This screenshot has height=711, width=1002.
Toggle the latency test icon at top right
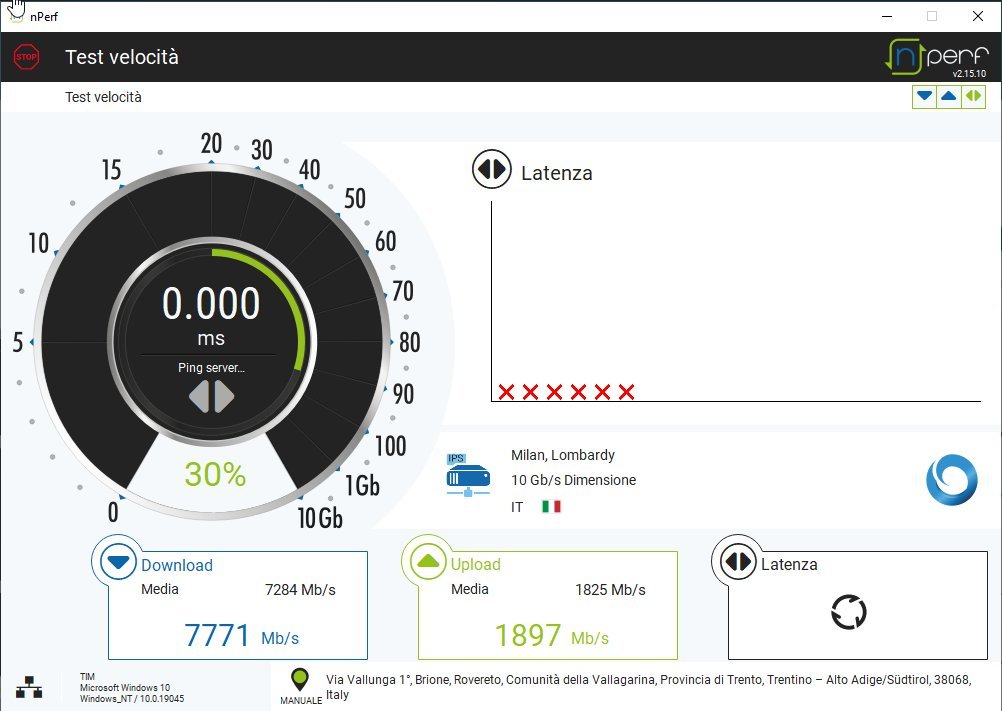point(973,96)
